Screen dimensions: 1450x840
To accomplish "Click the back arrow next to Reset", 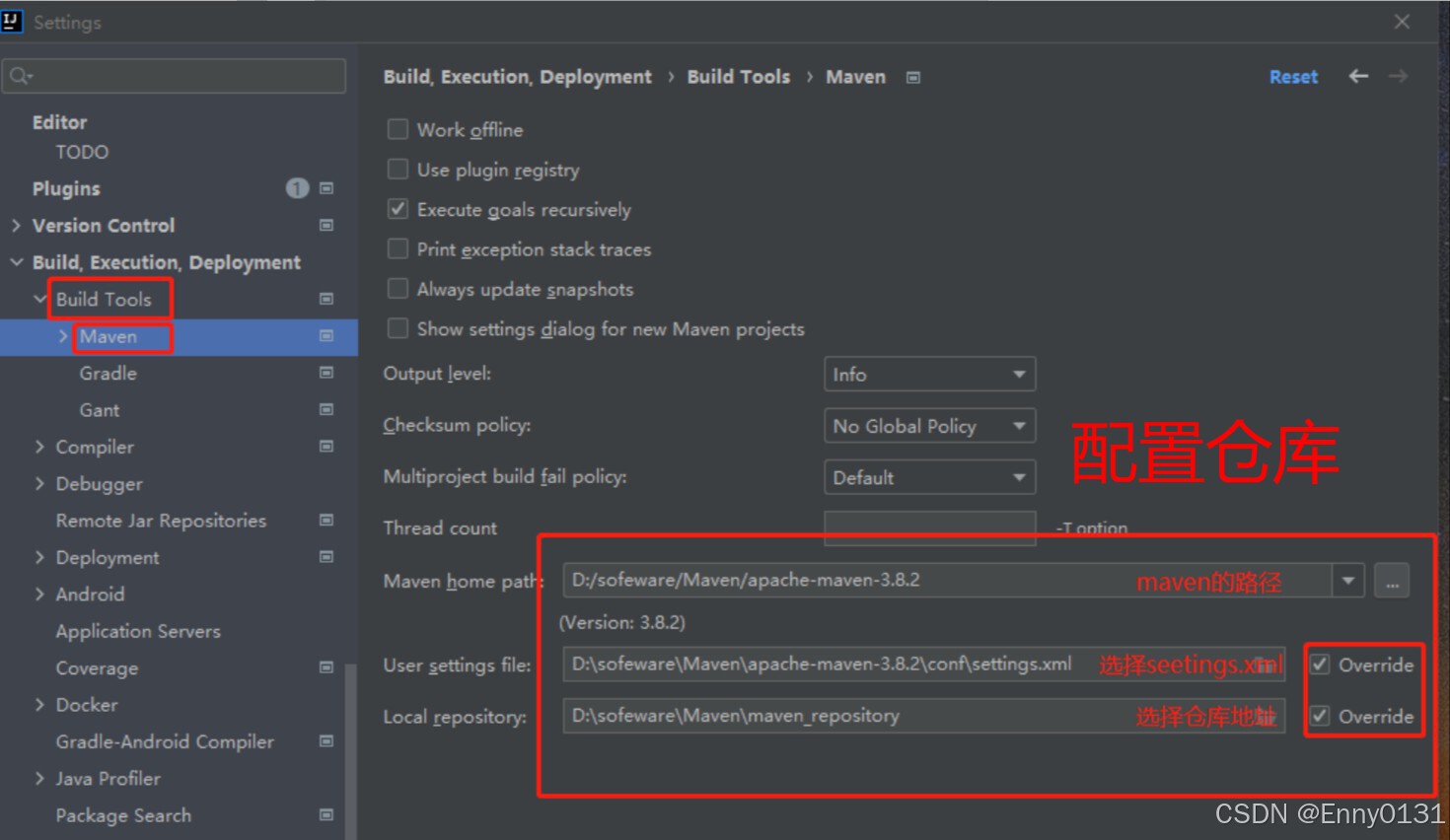I will (1358, 76).
